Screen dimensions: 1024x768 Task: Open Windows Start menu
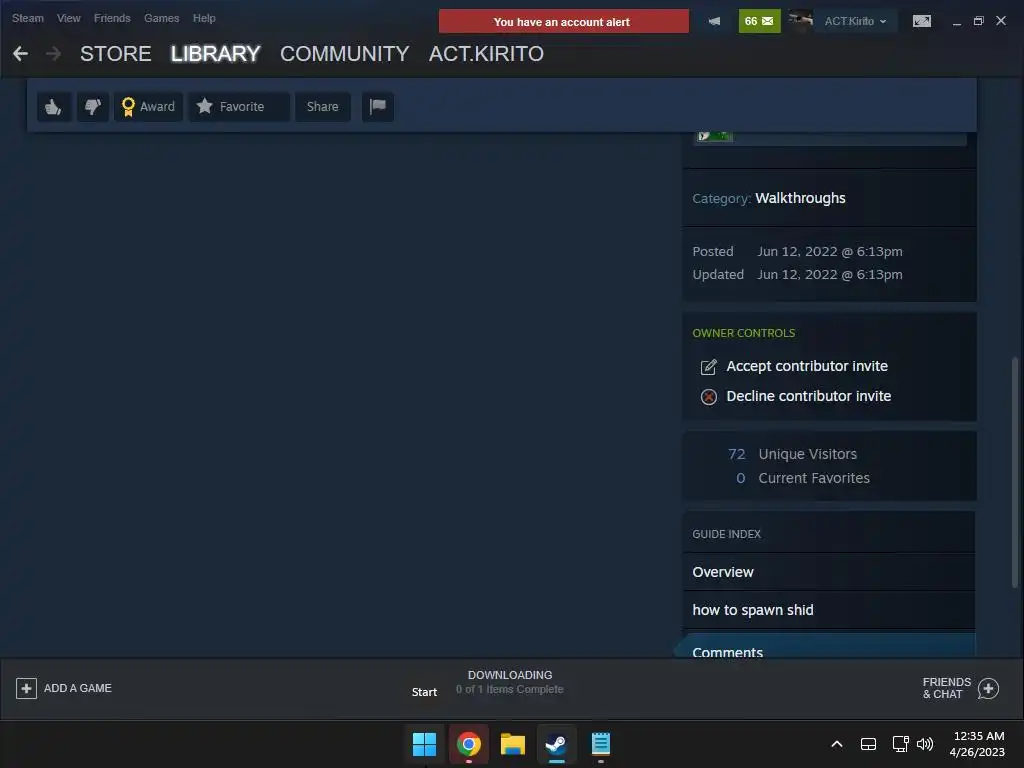[x=424, y=744]
